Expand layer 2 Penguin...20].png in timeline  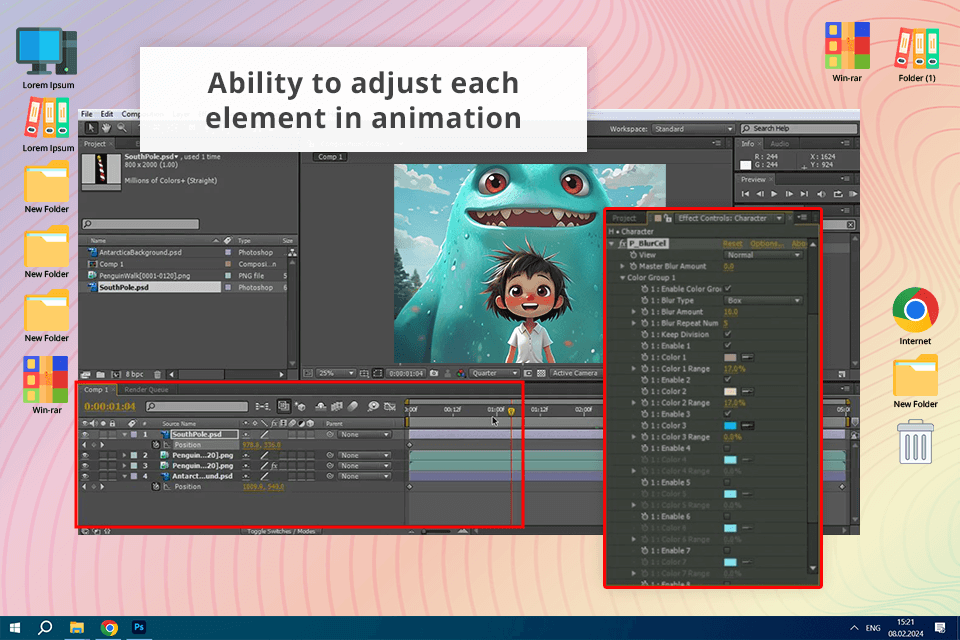(124, 455)
